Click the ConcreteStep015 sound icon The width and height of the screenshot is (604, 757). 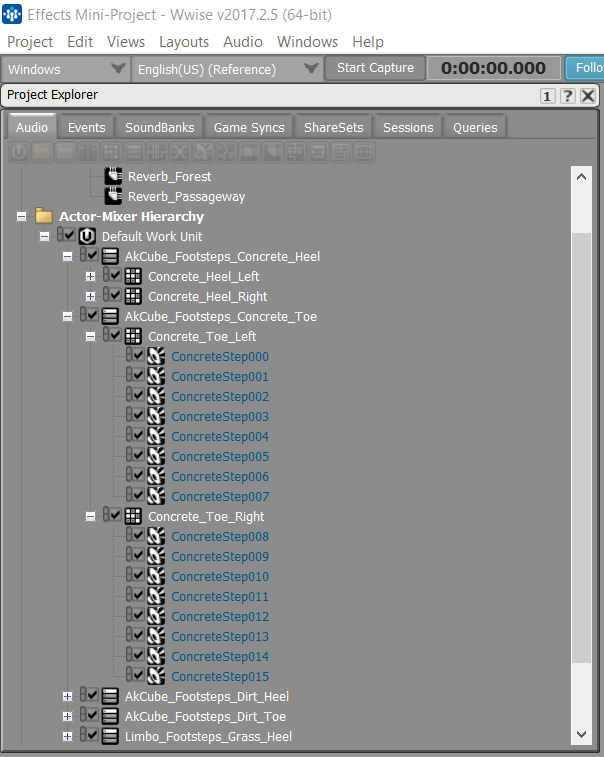click(x=156, y=676)
